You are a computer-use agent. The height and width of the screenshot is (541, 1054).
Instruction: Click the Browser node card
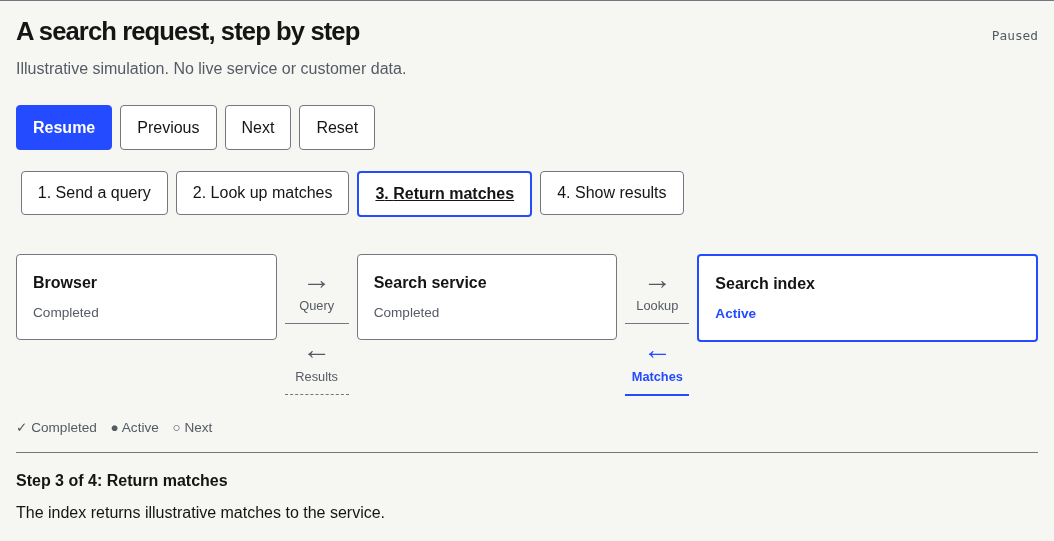click(147, 297)
